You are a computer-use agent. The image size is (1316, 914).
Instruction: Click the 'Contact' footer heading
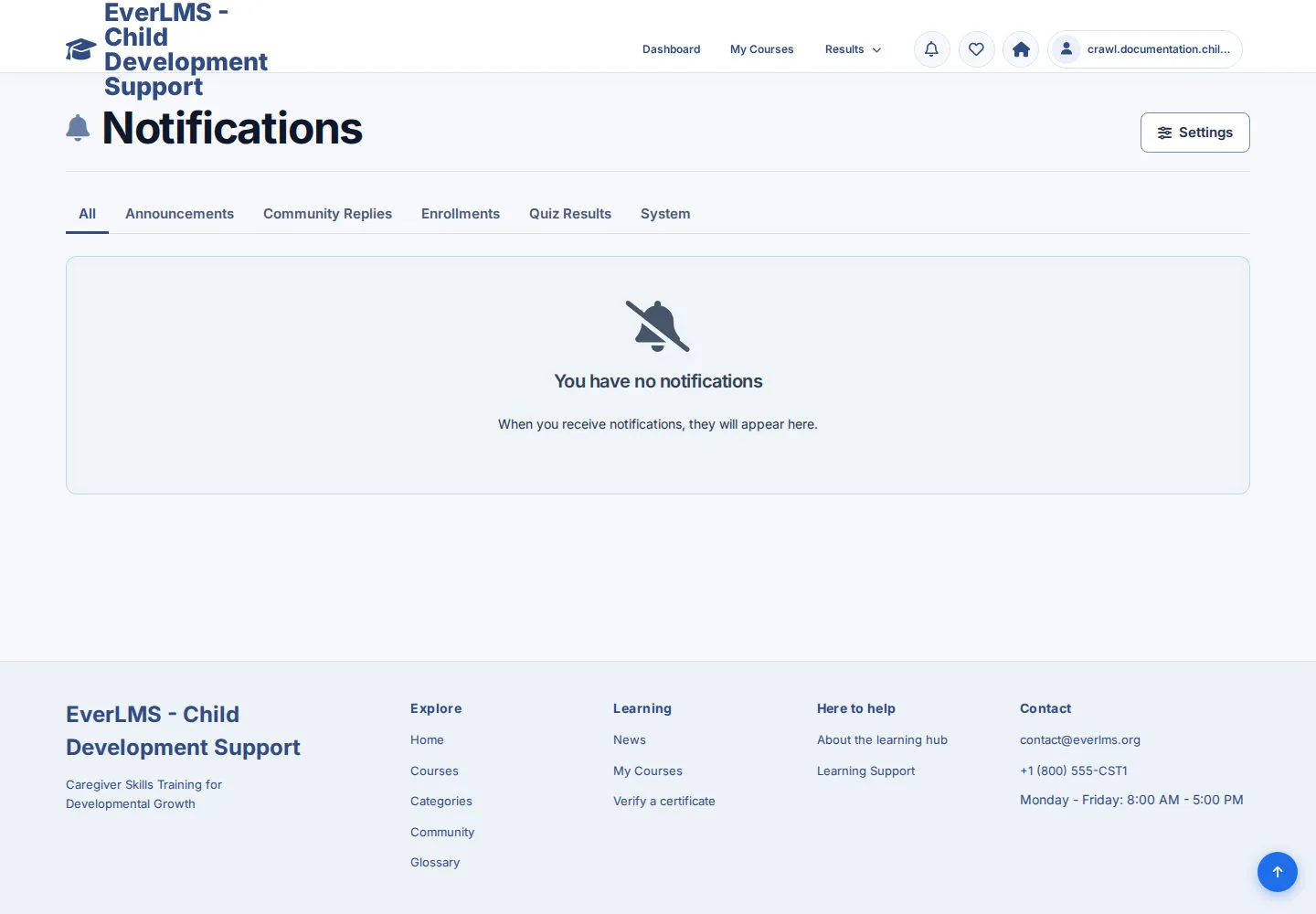click(1045, 708)
